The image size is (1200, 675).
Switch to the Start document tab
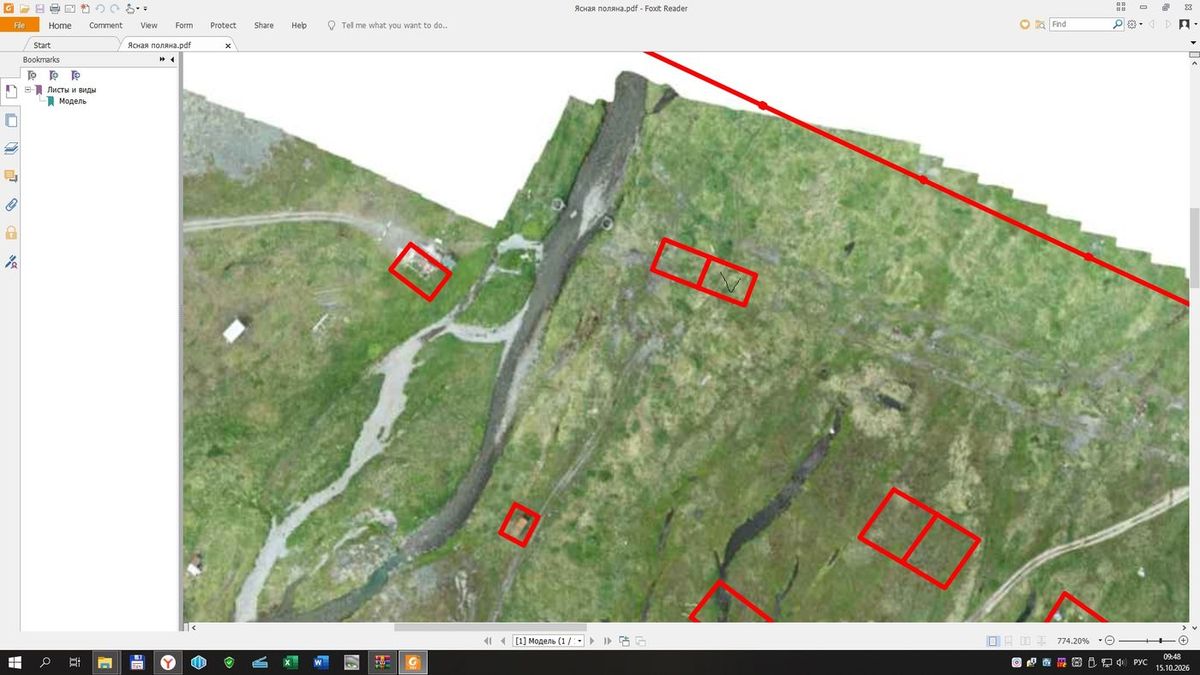(42, 45)
